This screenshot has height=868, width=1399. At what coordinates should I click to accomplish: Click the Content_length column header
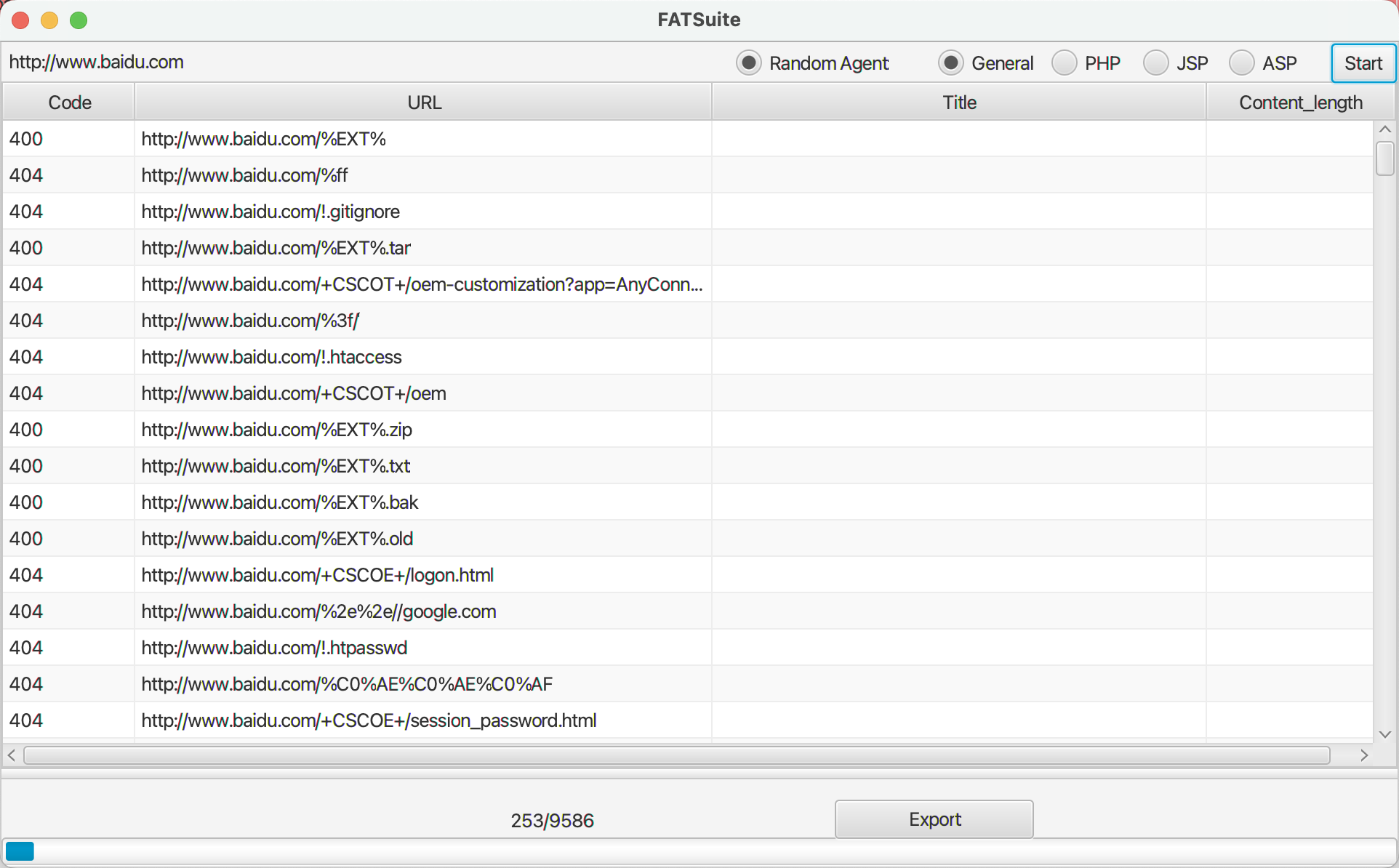[1300, 103]
